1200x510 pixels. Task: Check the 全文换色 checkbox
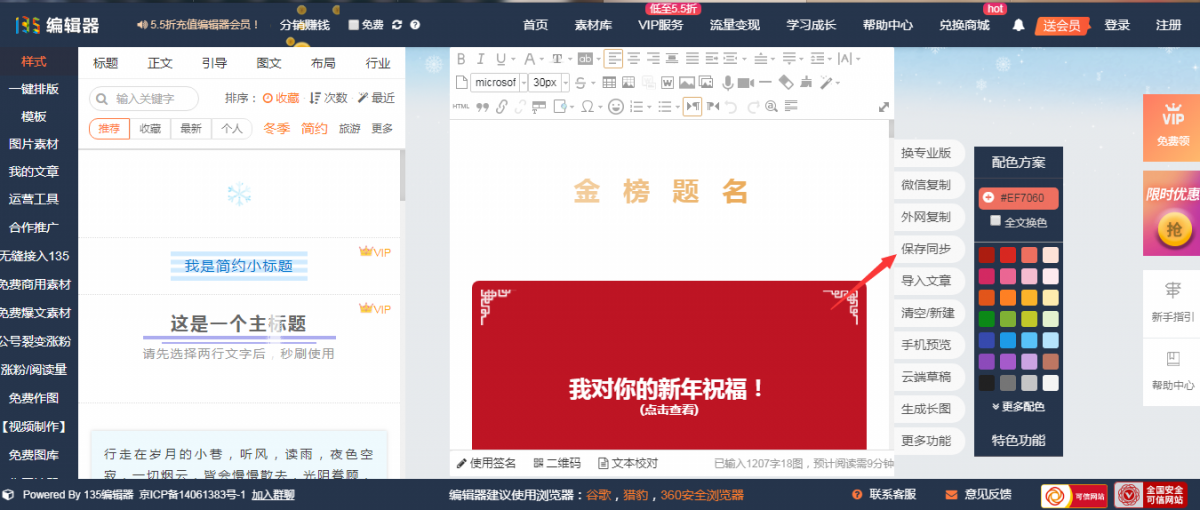pos(995,221)
